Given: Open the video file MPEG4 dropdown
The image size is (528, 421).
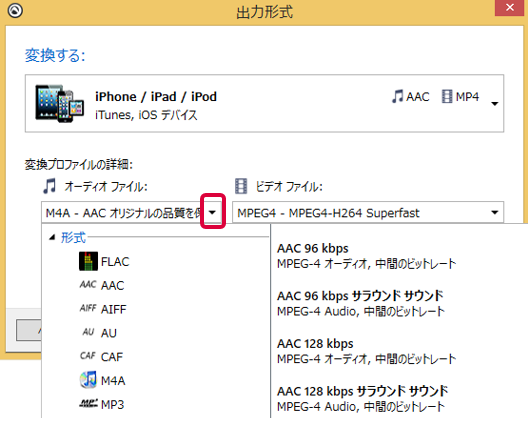Looking at the screenshot, I should (x=368, y=213).
